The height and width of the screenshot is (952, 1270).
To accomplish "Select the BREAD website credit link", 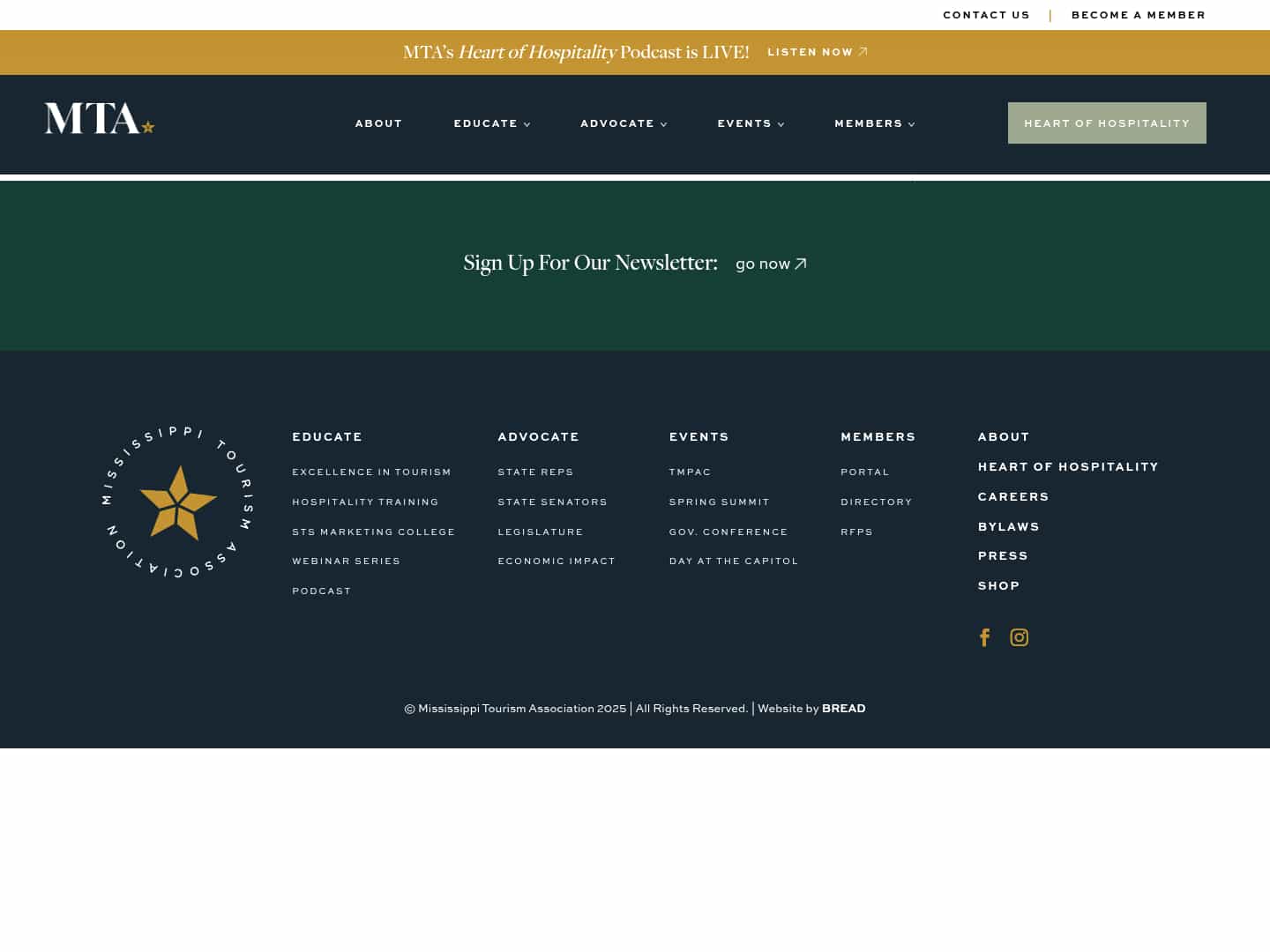I will point(843,708).
